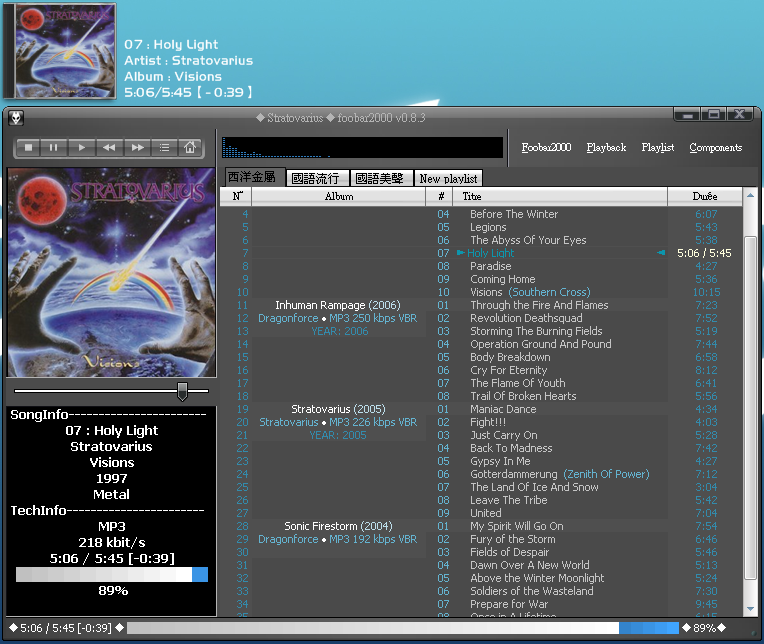Image resolution: width=764 pixels, height=644 pixels.
Task: Sort by the Title column header
Action: pos(560,196)
